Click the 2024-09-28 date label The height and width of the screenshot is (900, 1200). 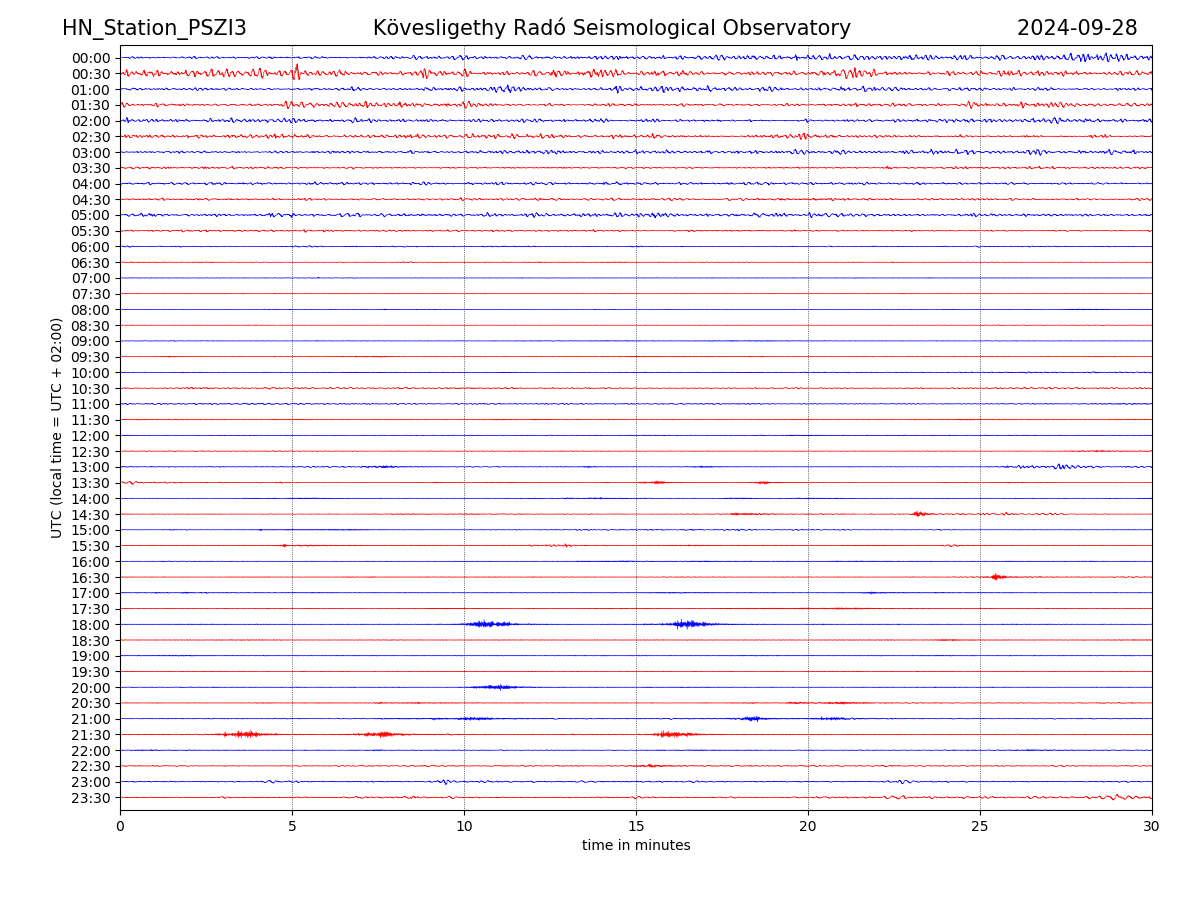coord(1077,28)
